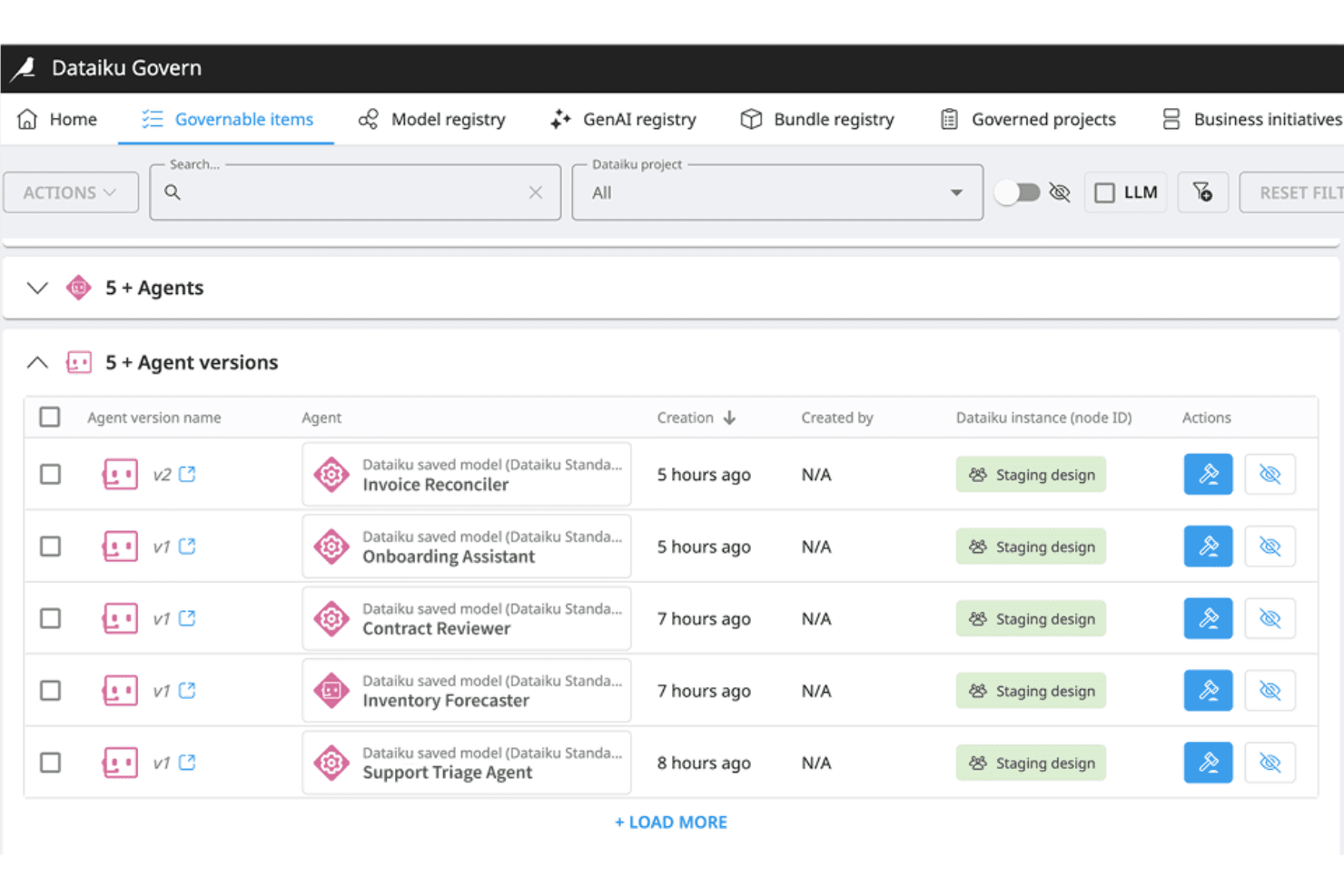Click Invoice Reconciler agent version robot icon

click(120, 474)
